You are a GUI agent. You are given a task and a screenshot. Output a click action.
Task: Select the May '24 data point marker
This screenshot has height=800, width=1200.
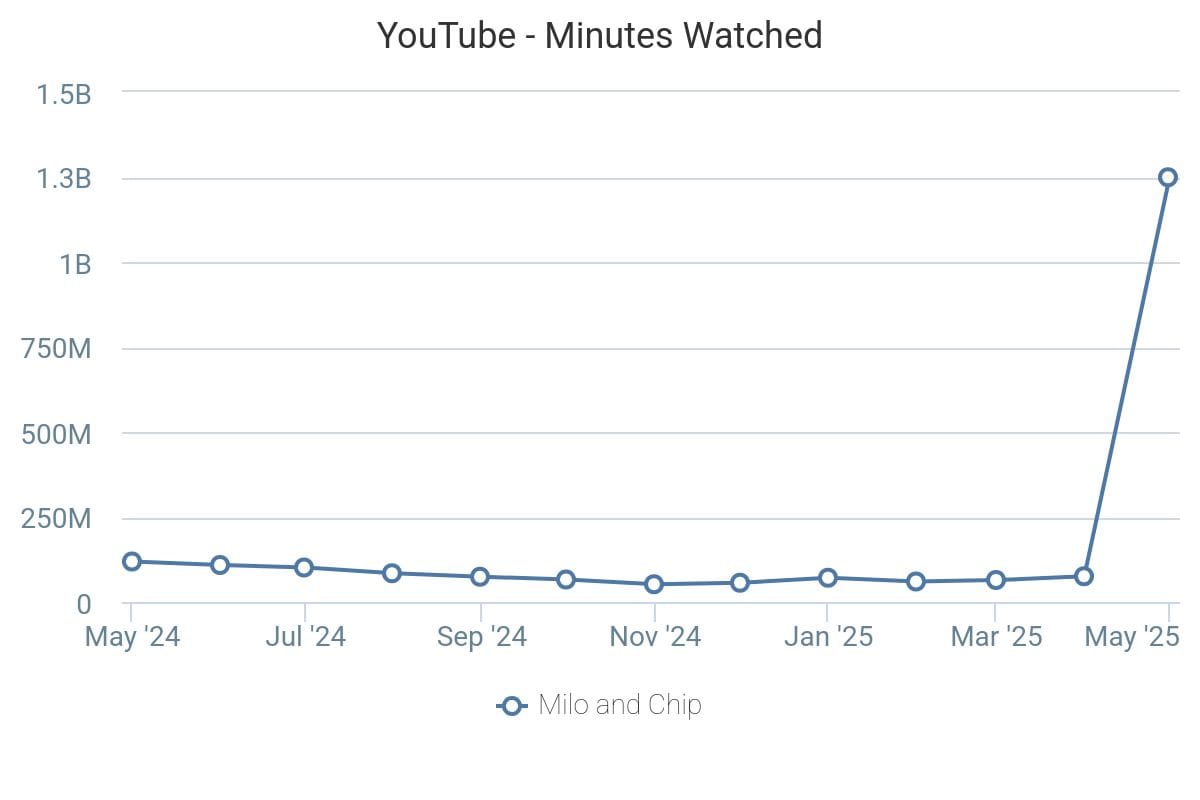(131, 561)
